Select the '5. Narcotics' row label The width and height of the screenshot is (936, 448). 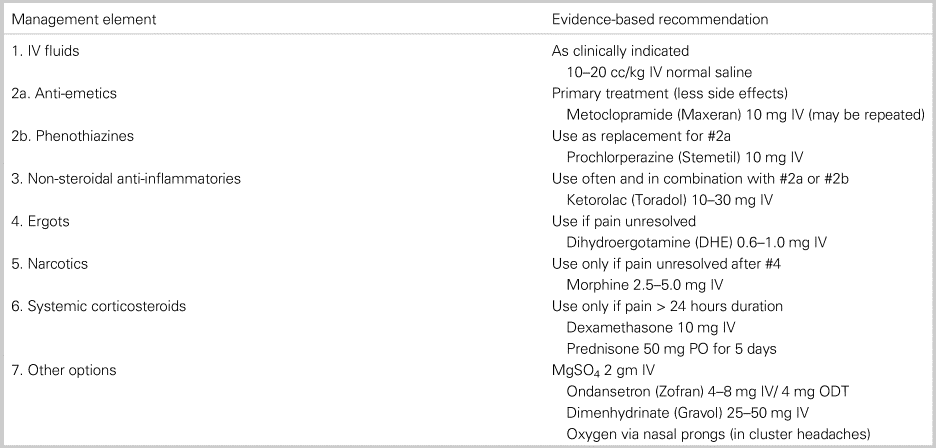pos(48,265)
